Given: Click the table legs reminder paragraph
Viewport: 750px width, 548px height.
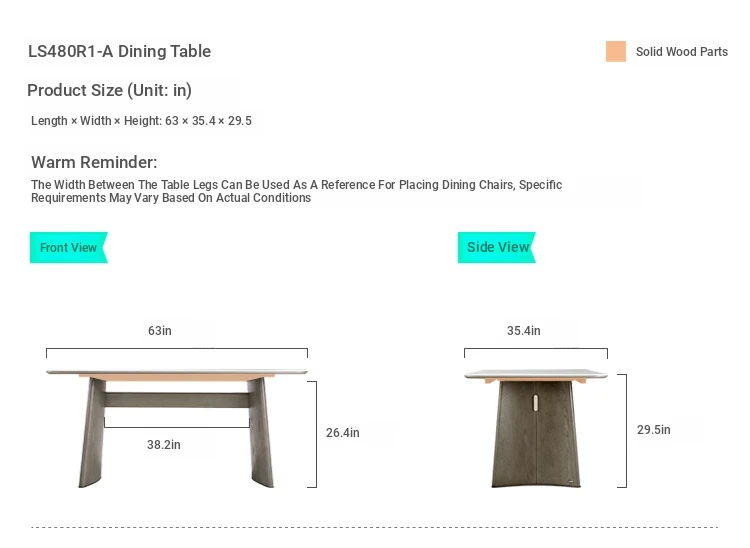Looking at the screenshot, I should 296,191.
